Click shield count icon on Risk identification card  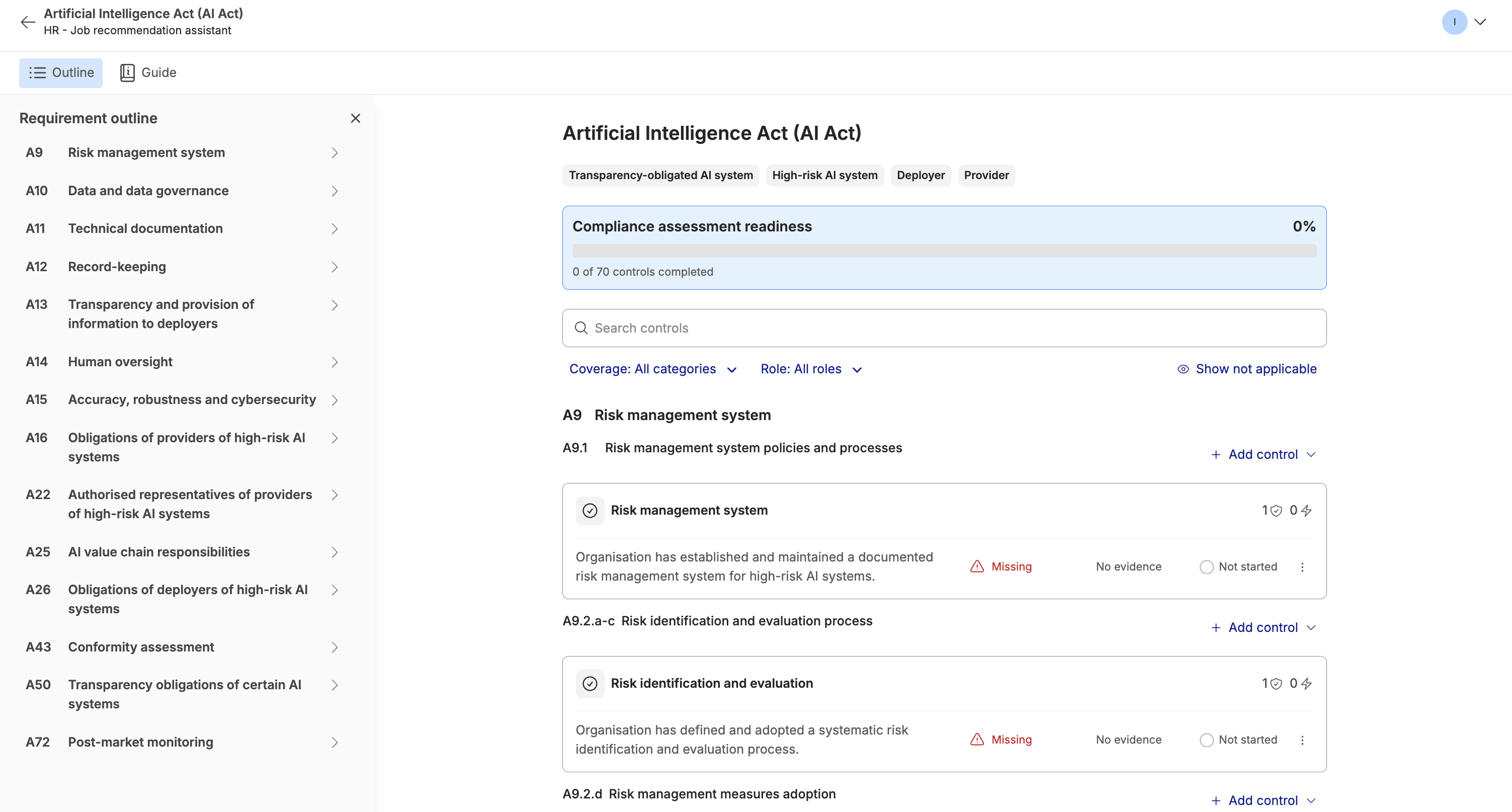(1276, 684)
